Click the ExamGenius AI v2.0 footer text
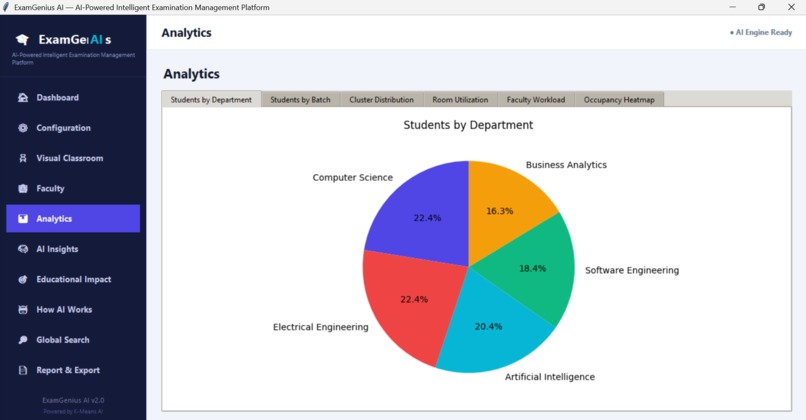Screen dimensions: 806x420 point(73,400)
